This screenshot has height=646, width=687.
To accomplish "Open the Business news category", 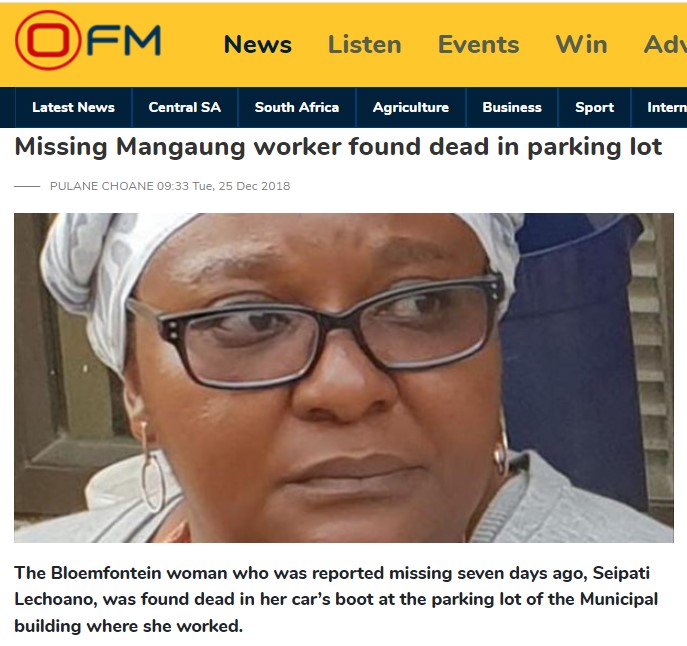I will point(512,107).
